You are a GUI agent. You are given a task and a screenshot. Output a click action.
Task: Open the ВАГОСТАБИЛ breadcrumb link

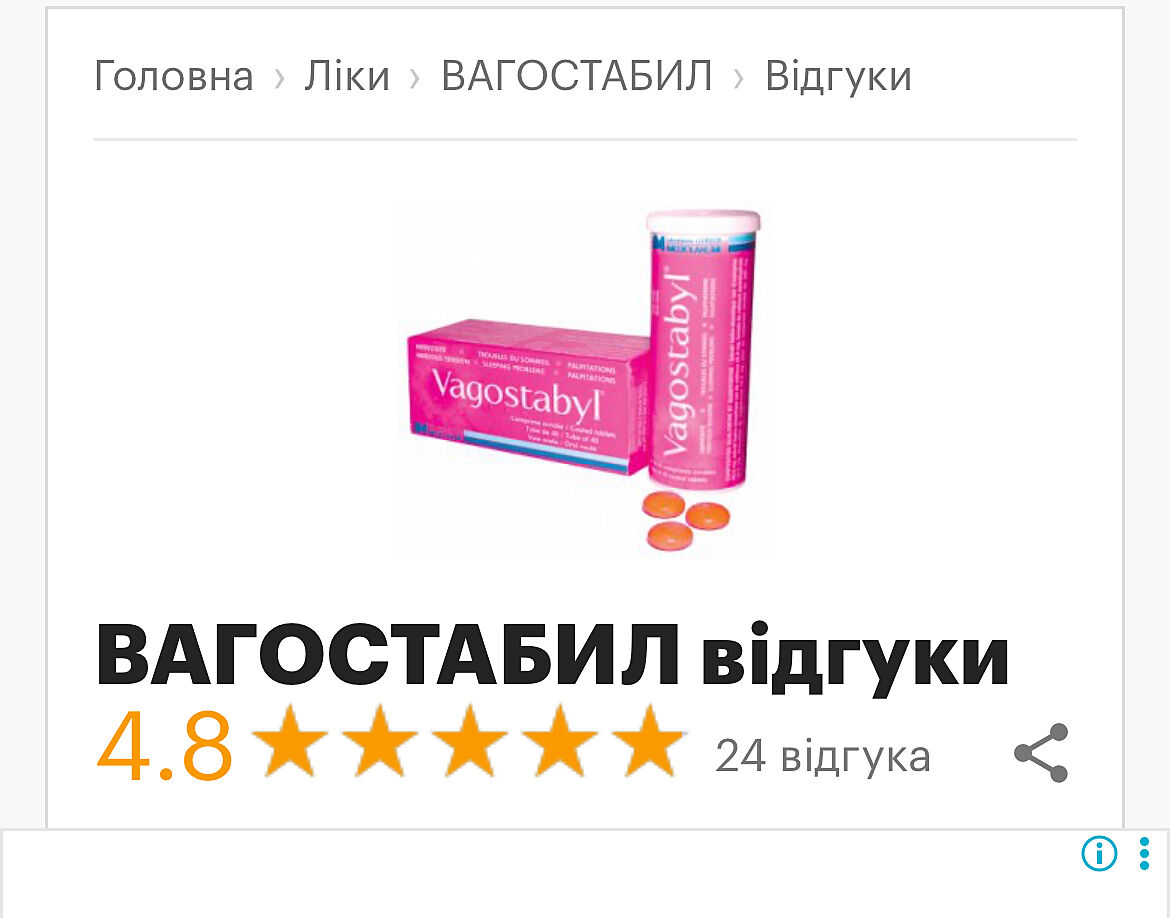click(576, 76)
